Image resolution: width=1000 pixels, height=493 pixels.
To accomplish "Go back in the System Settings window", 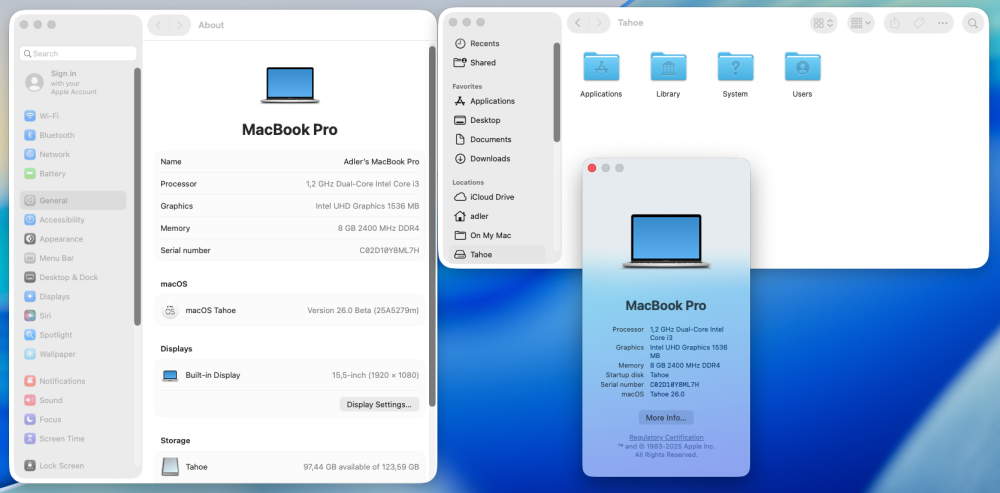I will [158, 25].
